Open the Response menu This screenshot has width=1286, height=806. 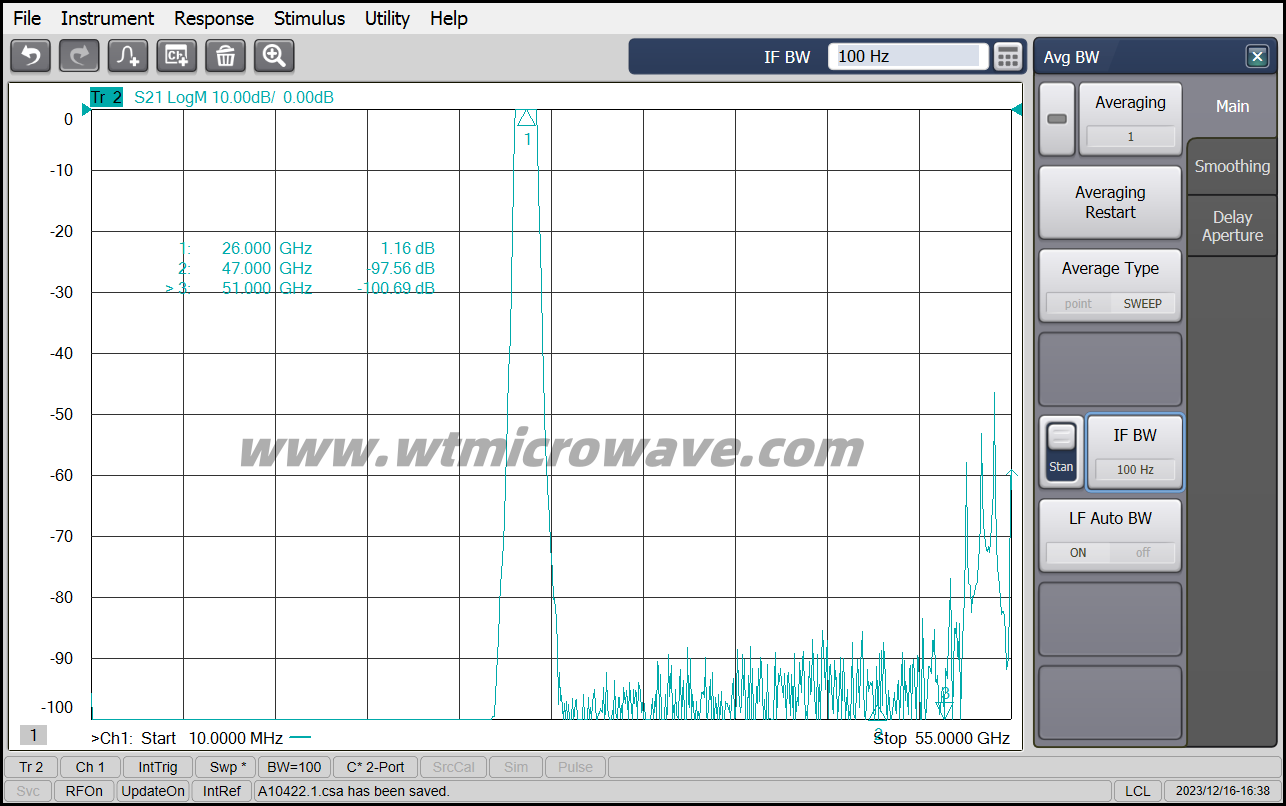click(x=214, y=18)
